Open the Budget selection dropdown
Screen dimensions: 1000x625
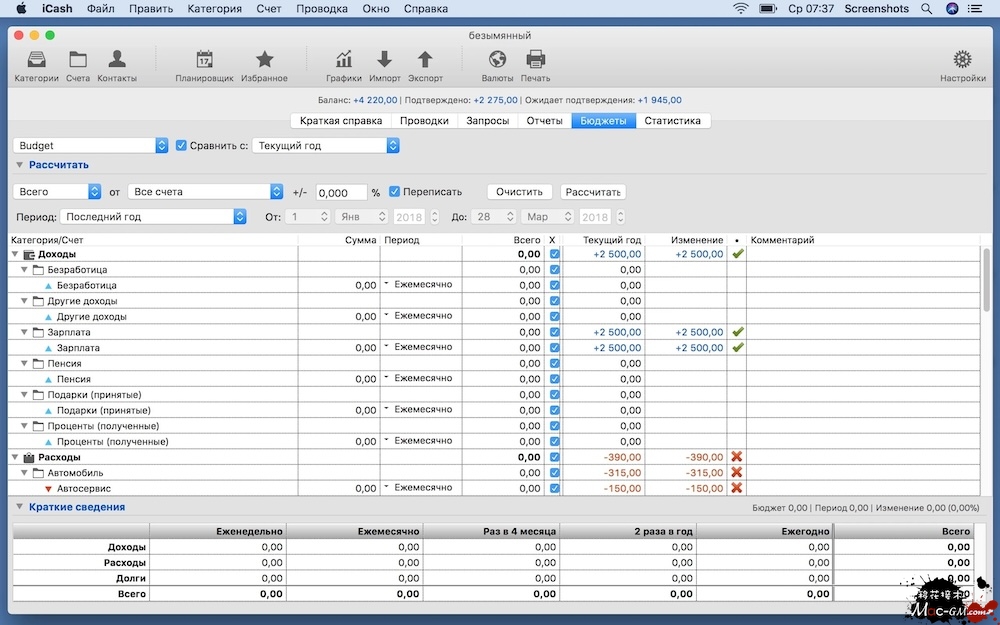point(91,146)
